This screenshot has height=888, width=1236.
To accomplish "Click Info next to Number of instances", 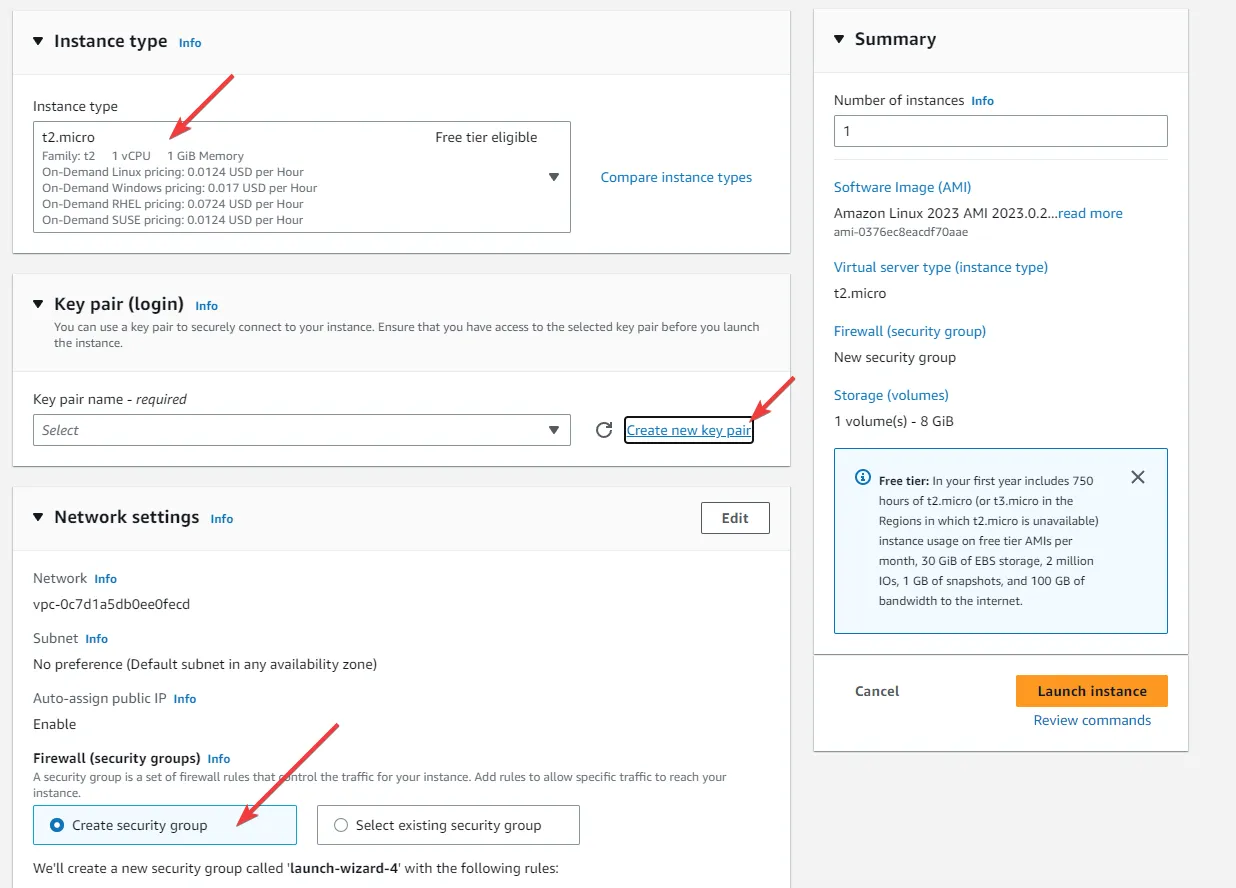I will point(982,100).
